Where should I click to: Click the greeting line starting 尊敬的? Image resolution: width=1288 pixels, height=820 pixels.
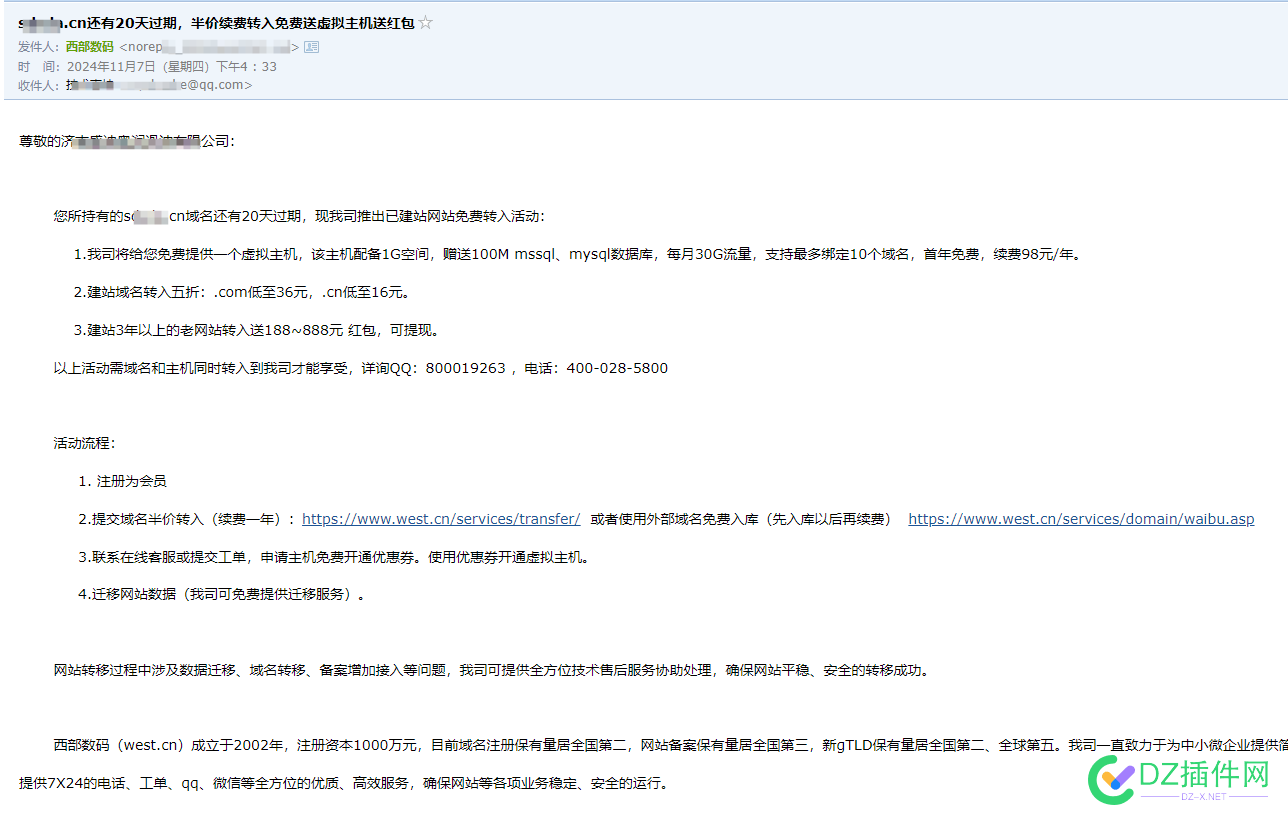tap(127, 141)
